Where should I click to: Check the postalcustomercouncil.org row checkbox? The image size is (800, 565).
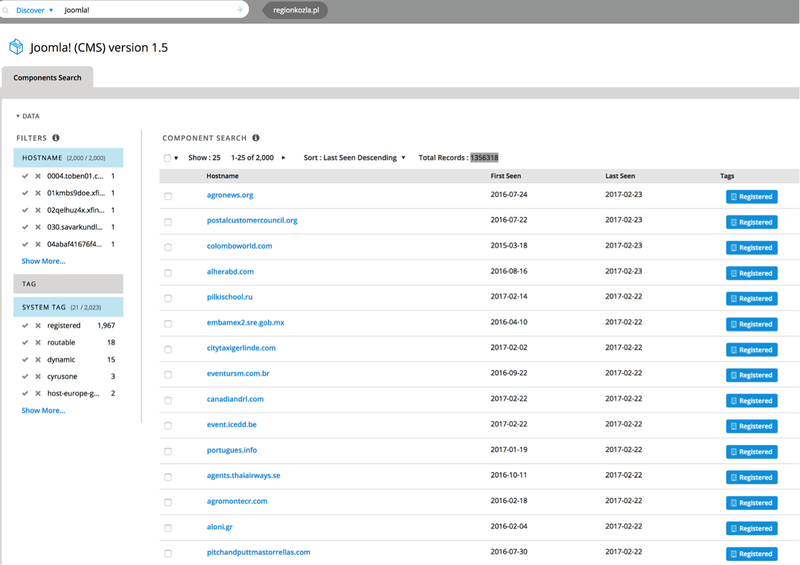pos(168,222)
